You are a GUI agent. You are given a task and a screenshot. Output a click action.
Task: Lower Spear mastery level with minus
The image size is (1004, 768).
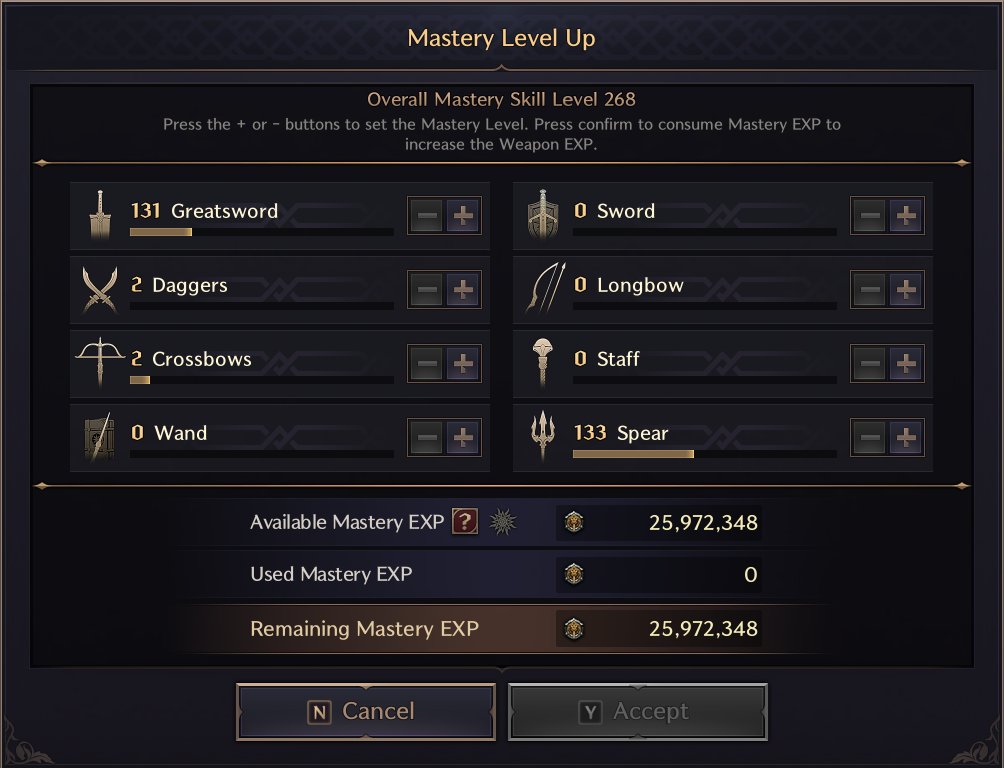870,438
